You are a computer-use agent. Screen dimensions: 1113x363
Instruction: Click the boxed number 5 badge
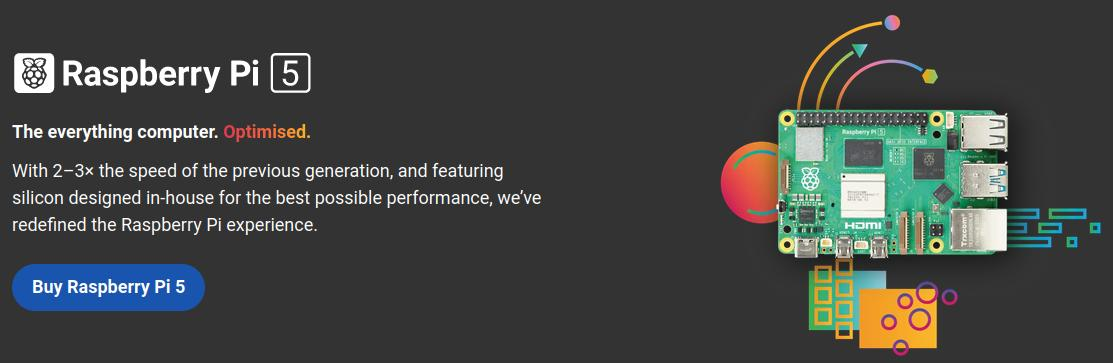click(x=290, y=73)
